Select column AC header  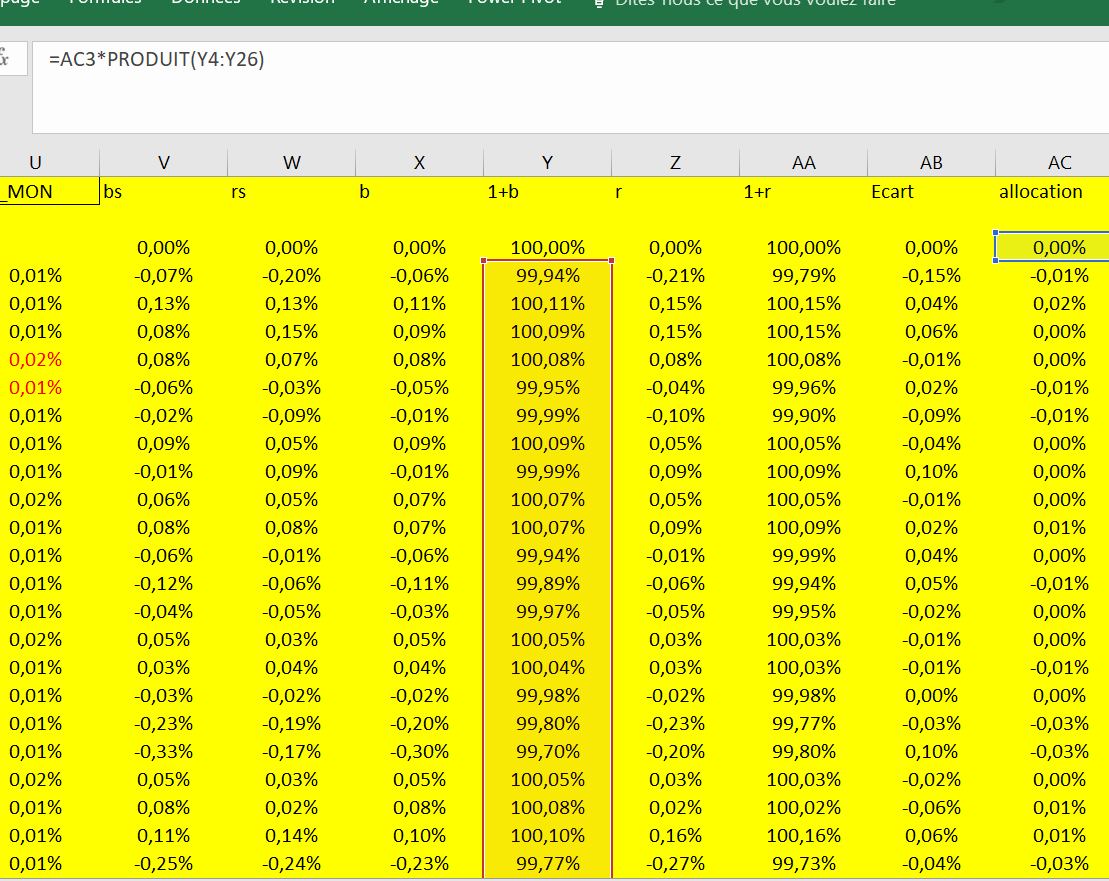(x=1052, y=163)
